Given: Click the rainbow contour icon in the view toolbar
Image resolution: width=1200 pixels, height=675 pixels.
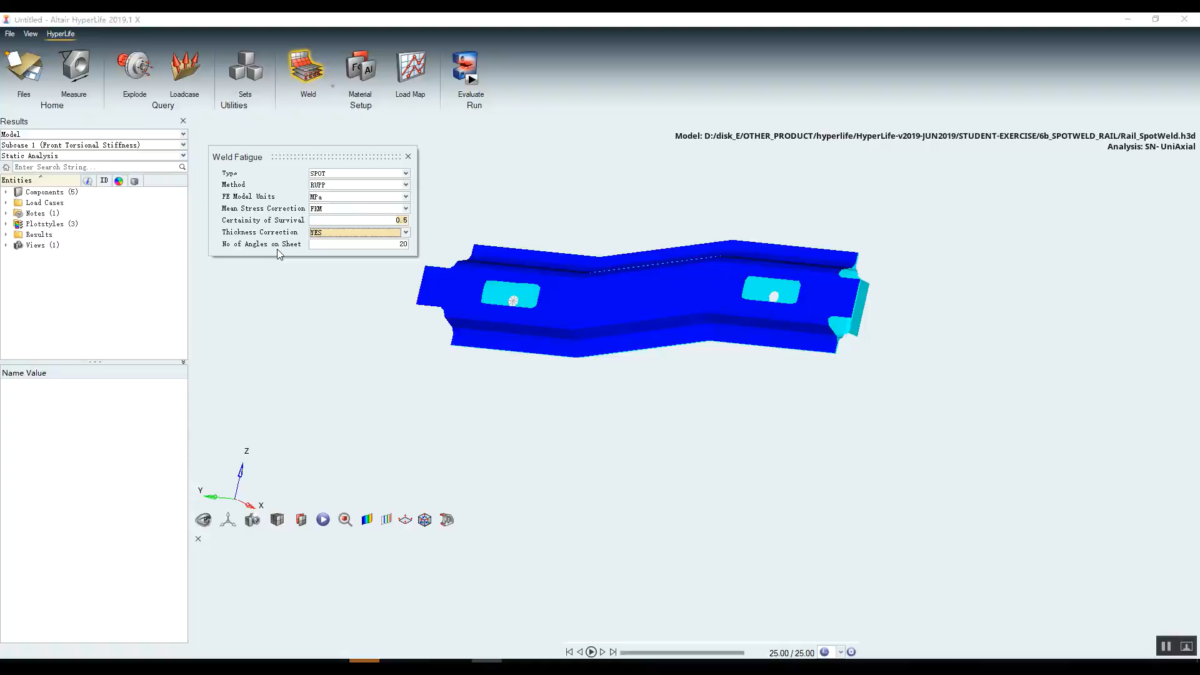Looking at the screenshot, I should (367, 520).
